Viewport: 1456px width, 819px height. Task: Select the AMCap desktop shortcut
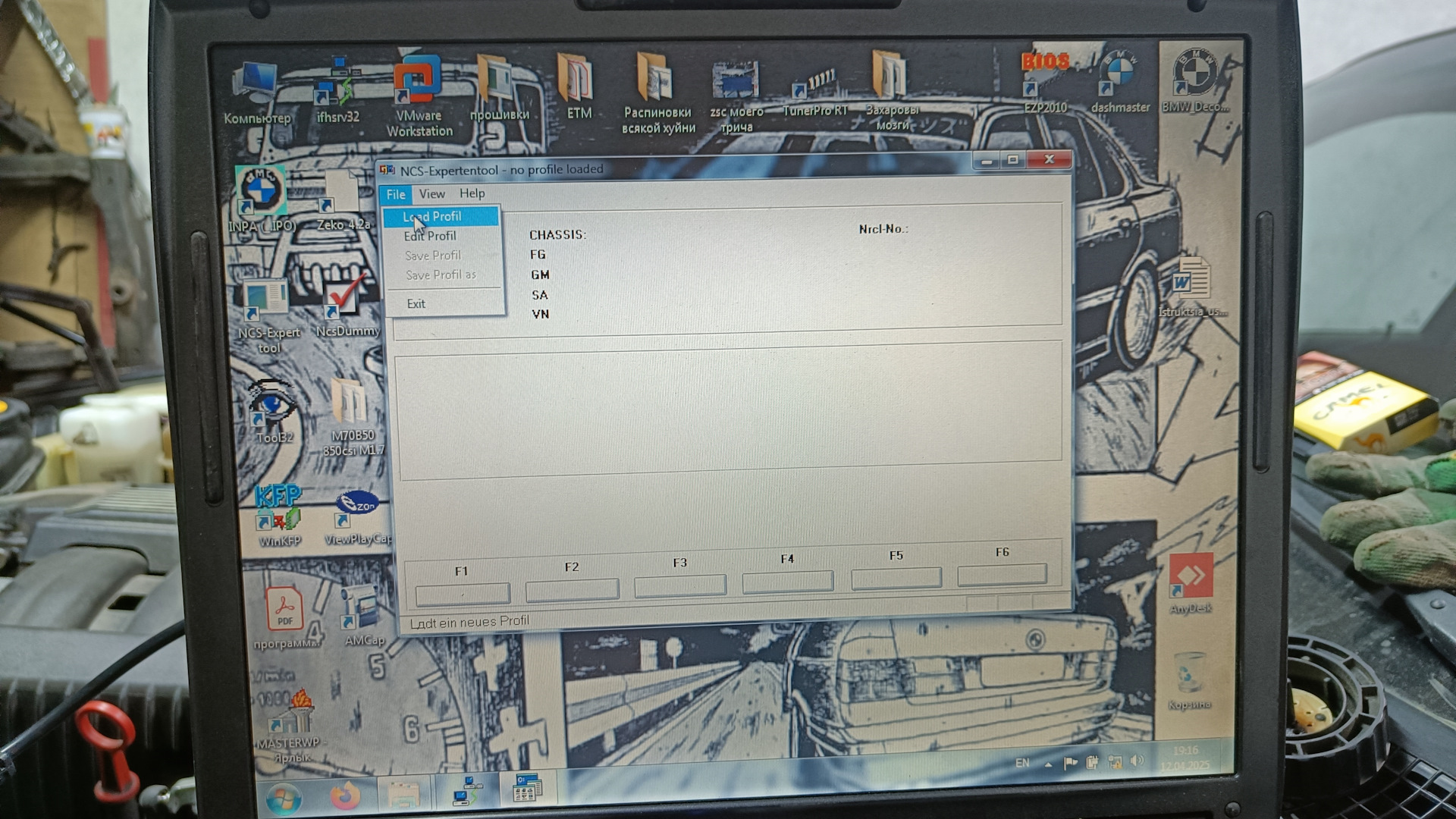point(362,616)
